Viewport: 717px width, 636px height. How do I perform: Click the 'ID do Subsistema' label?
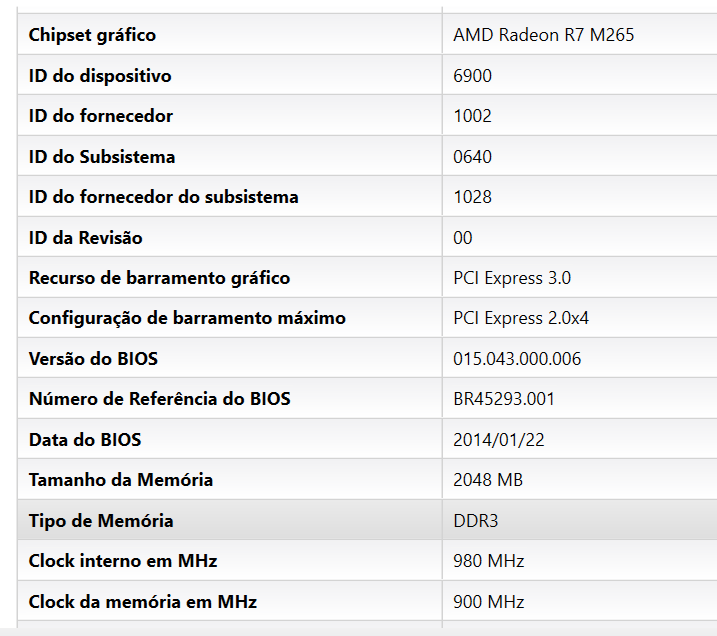coord(102,157)
